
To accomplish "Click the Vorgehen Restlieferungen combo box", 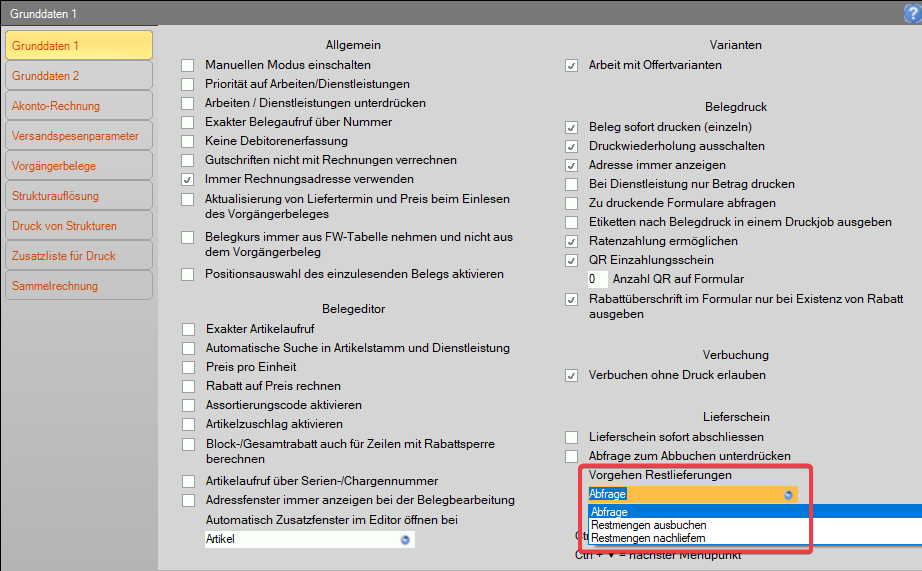I will 693,495.
